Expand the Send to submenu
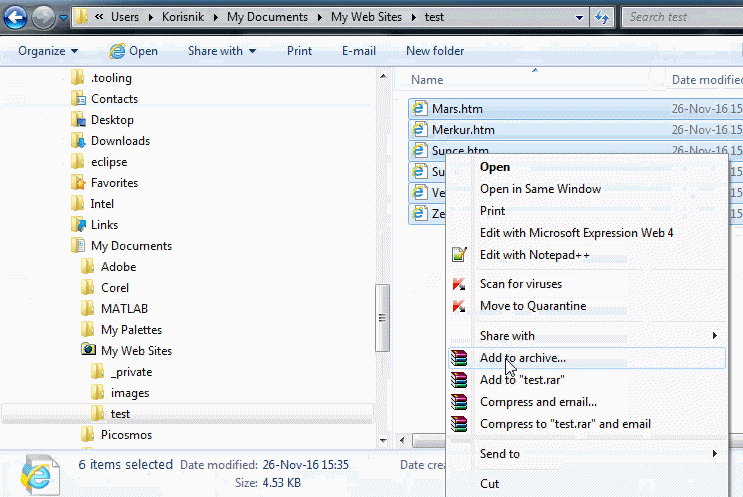The image size is (743, 497). [598, 454]
